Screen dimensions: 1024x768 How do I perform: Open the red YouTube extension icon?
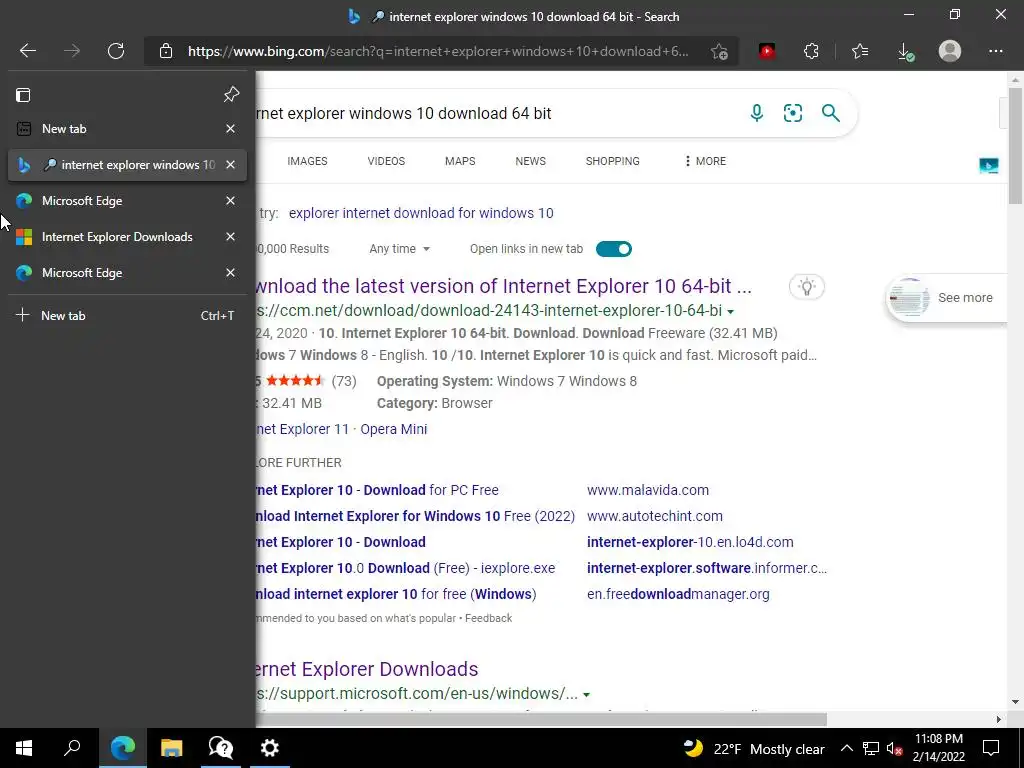tap(767, 51)
